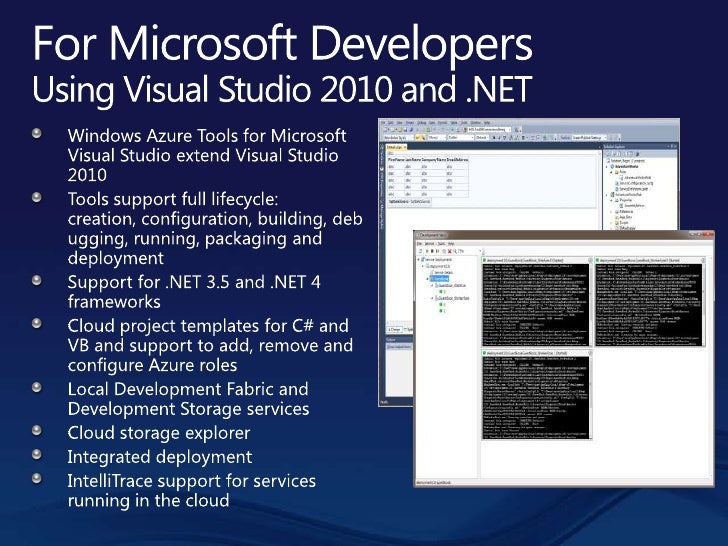Open the font name dropdown in Visual Studio toolbar
Image resolution: width=728 pixels, height=546 pixels.
(461, 137)
